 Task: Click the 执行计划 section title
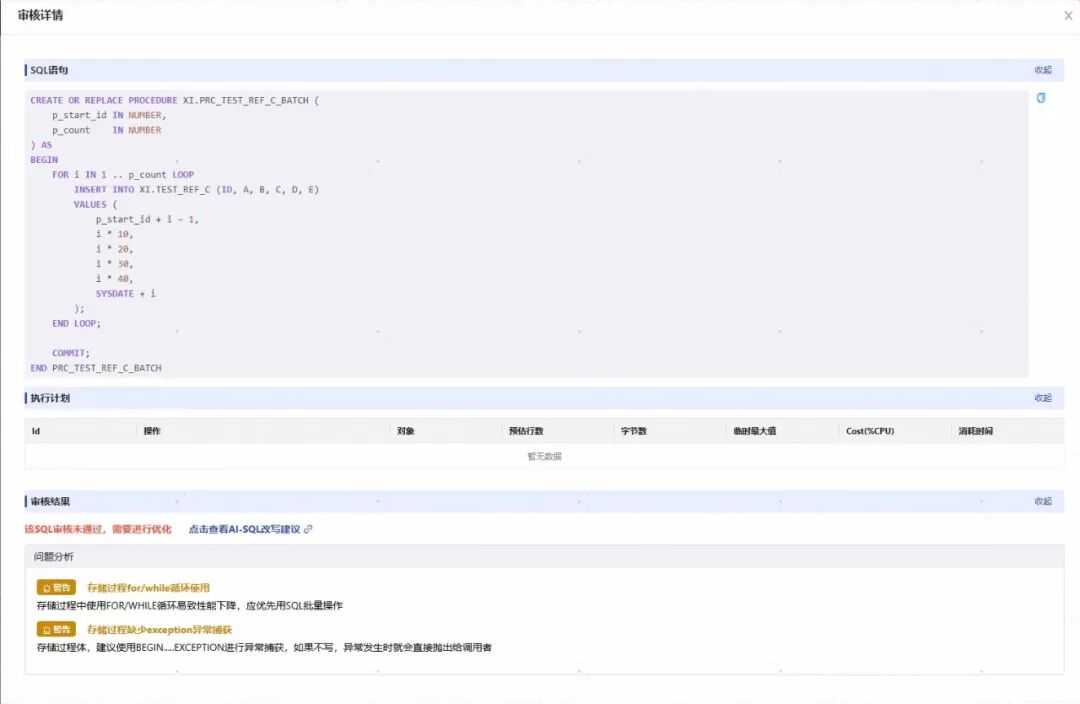(50, 397)
